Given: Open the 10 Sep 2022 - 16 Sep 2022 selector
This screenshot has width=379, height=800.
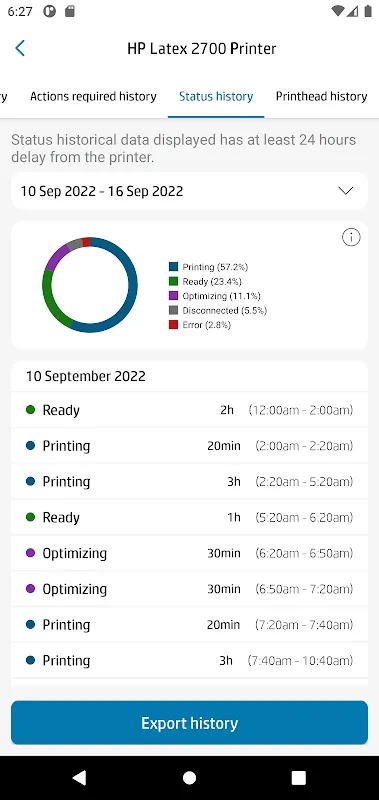Looking at the screenshot, I should (x=189, y=191).
